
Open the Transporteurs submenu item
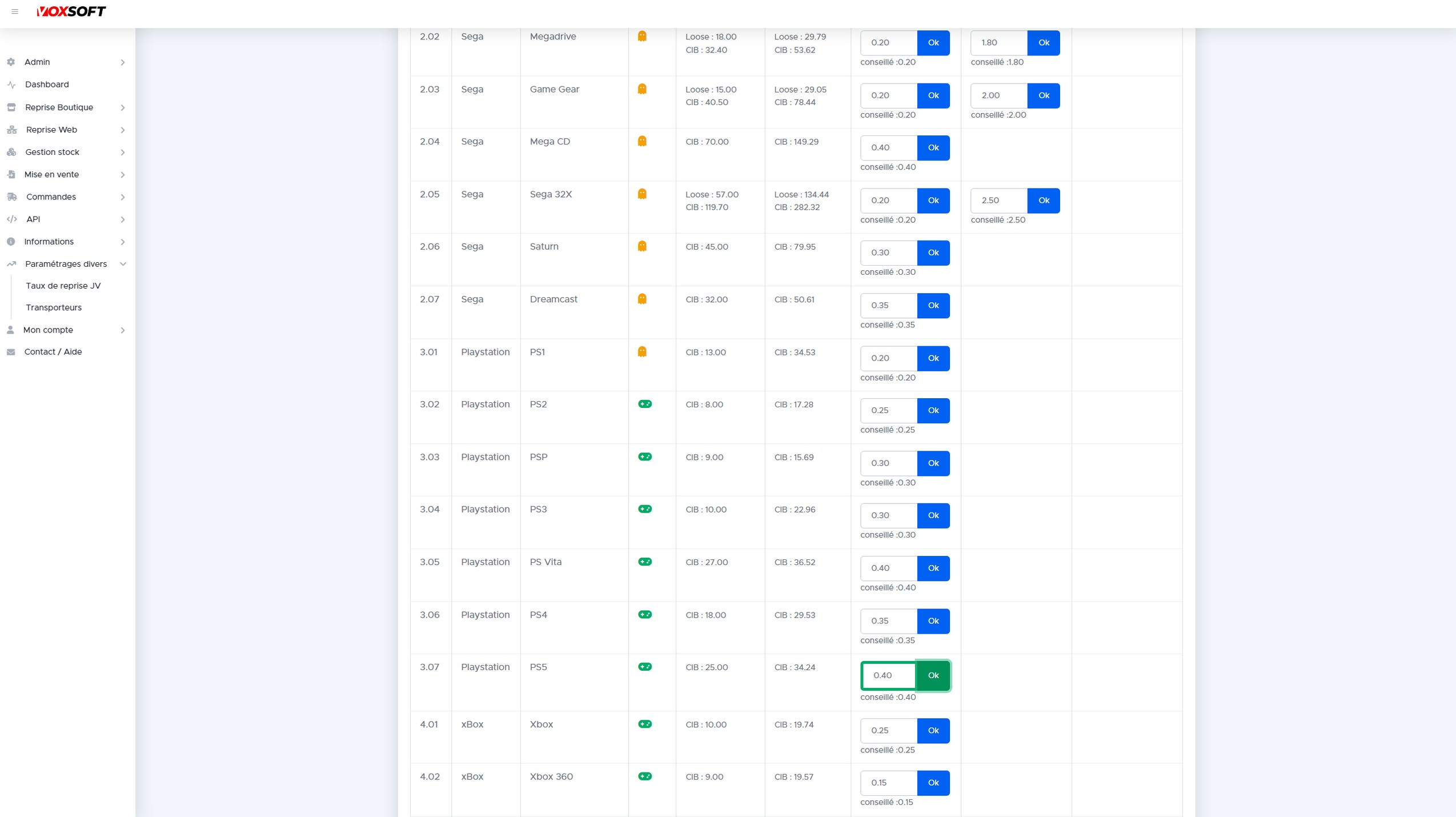click(x=54, y=307)
